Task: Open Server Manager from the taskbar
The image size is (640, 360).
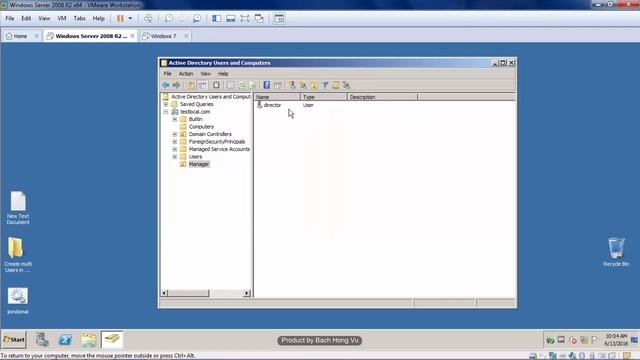Action: pyautogui.click(x=42, y=340)
